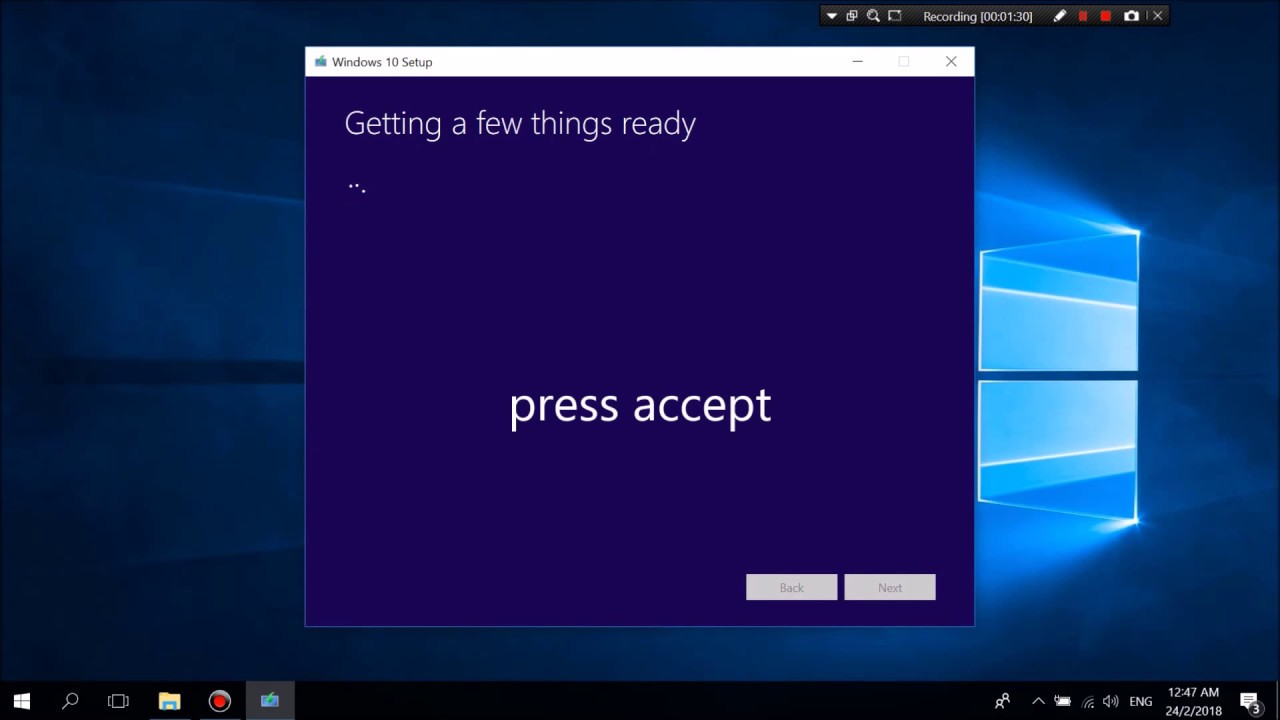Close the Windows 10 Setup window

(x=951, y=62)
